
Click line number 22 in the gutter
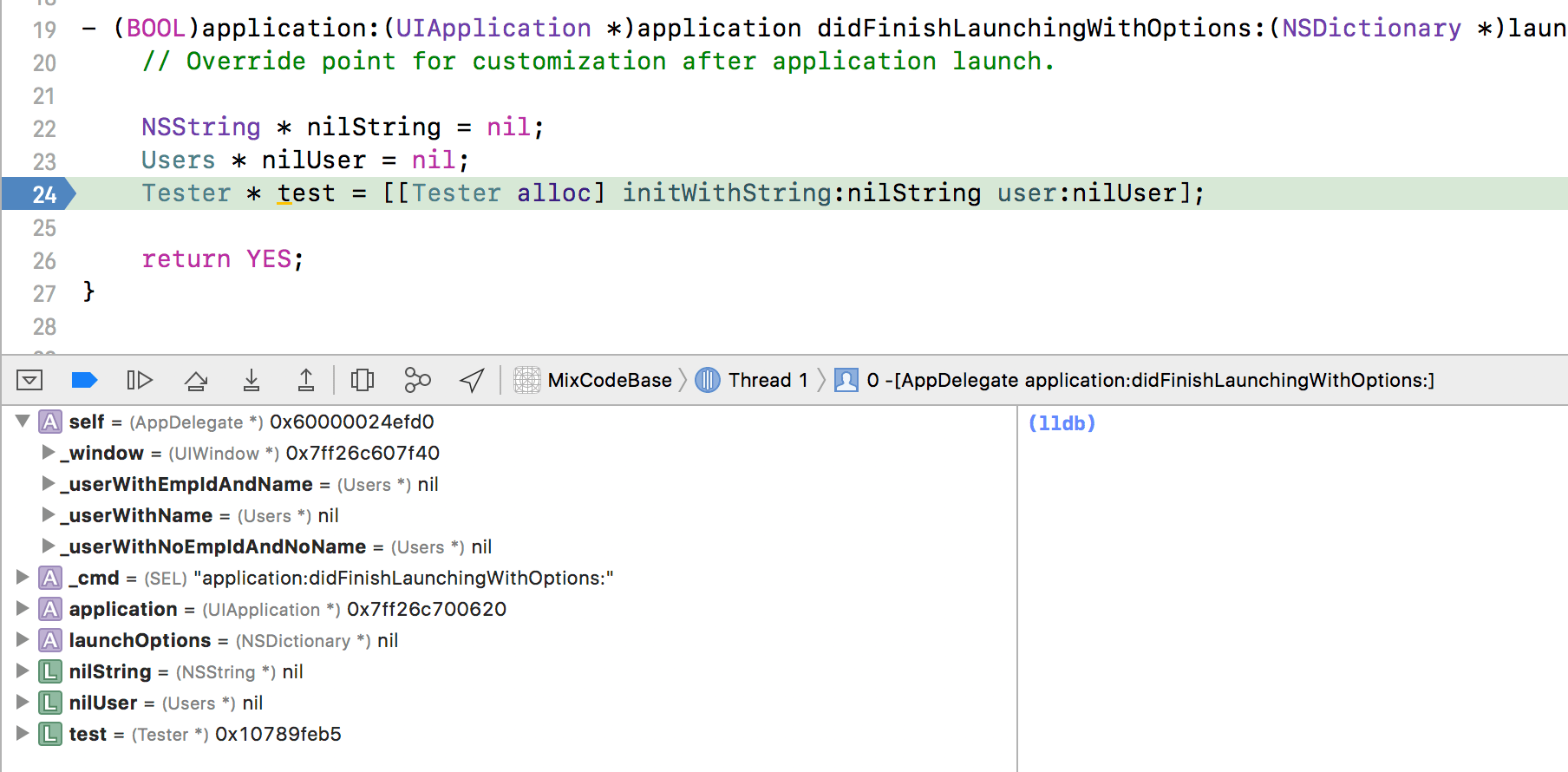pos(44,128)
